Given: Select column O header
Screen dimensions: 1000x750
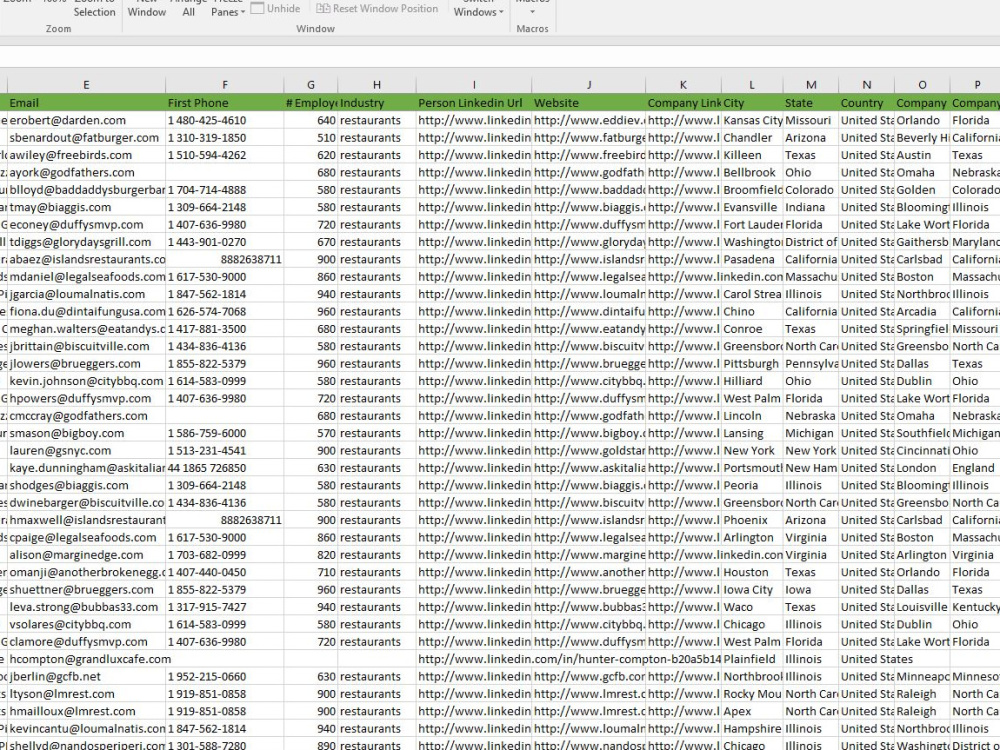Looking at the screenshot, I should (922, 85).
